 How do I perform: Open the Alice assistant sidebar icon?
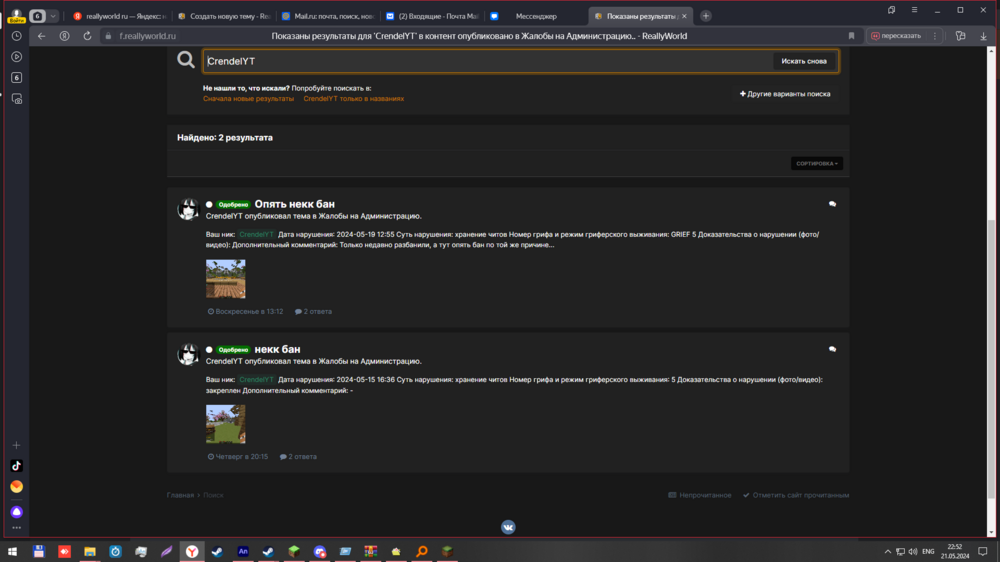point(17,512)
